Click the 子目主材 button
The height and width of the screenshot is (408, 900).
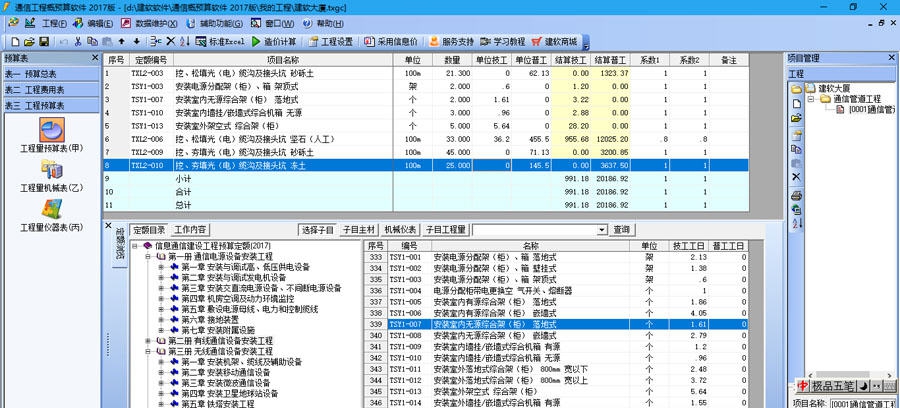359,230
